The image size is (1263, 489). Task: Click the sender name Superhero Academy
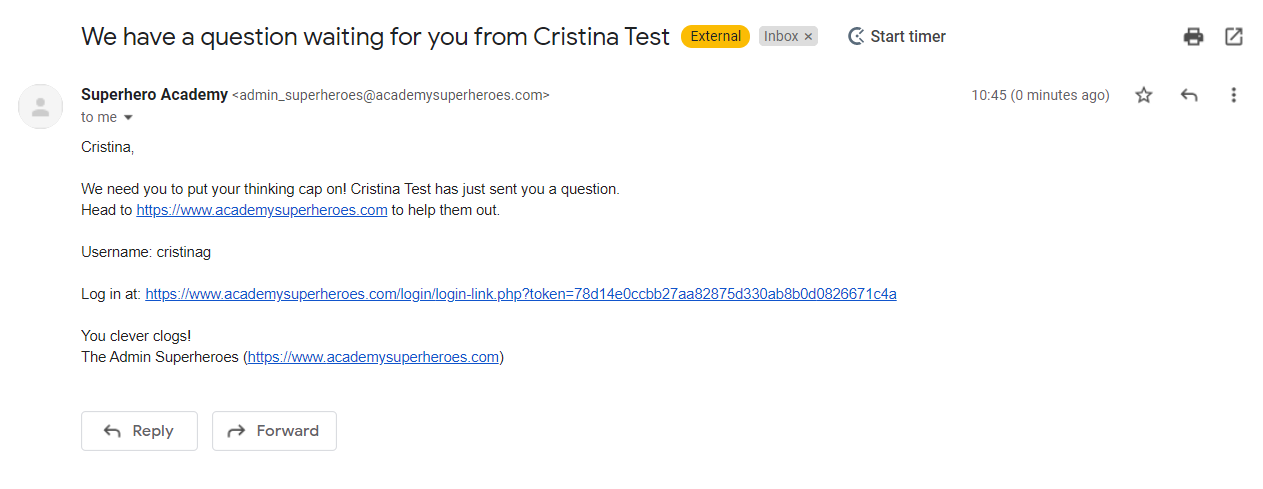point(154,95)
